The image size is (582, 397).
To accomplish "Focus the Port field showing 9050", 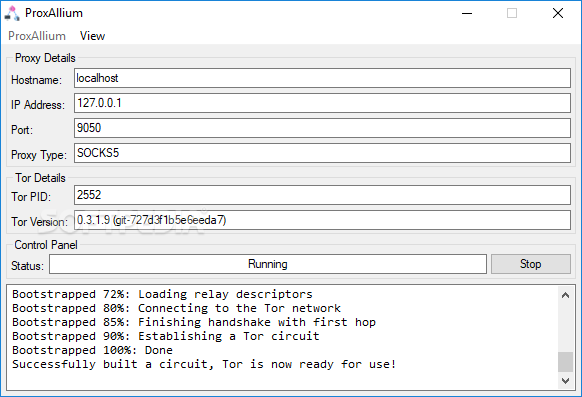I will point(322,128).
